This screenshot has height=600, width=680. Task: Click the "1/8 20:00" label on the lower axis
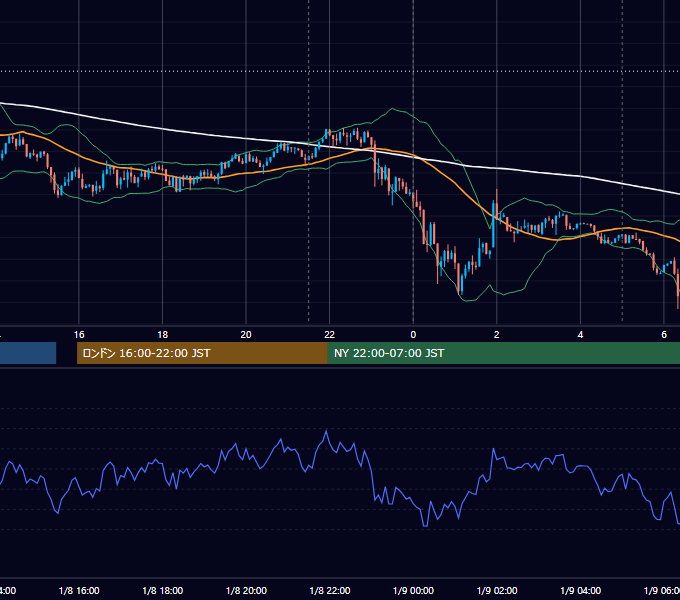(246, 590)
